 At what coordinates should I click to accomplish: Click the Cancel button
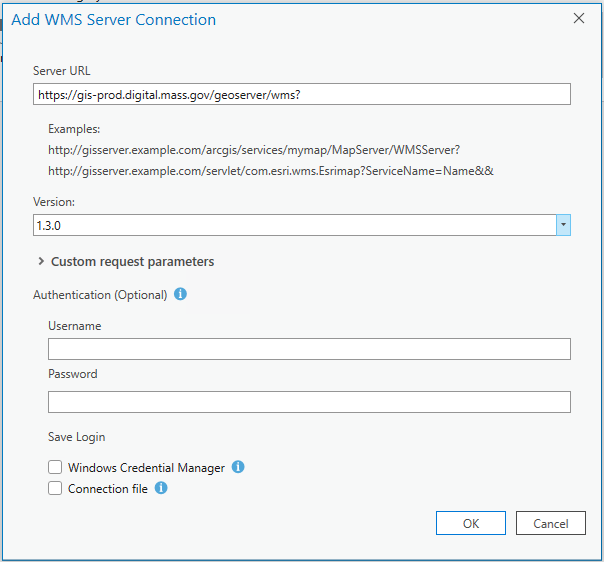[x=550, y=523]
